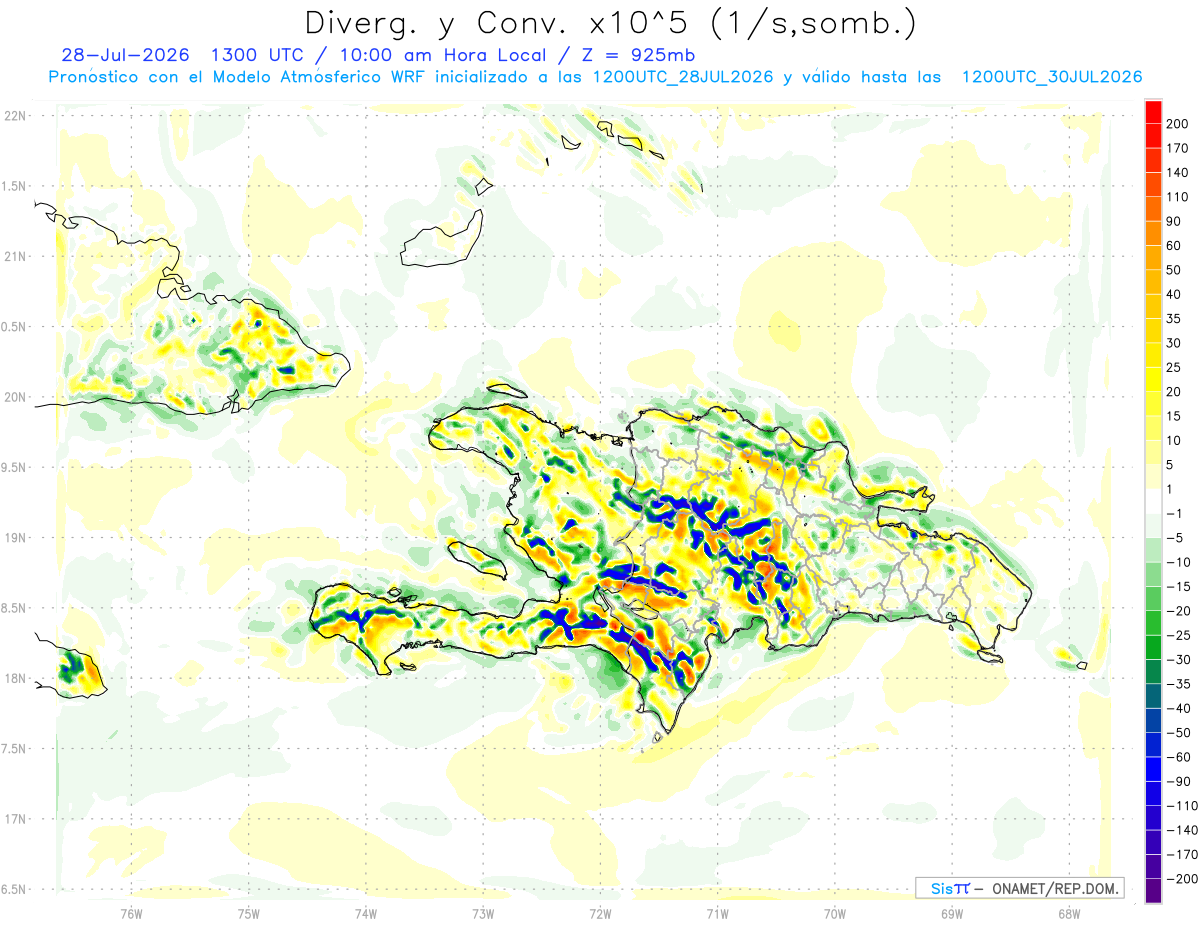
Task: Click the init time "1200UTC_28JUL2026"
Action: [x=682, y=77]
